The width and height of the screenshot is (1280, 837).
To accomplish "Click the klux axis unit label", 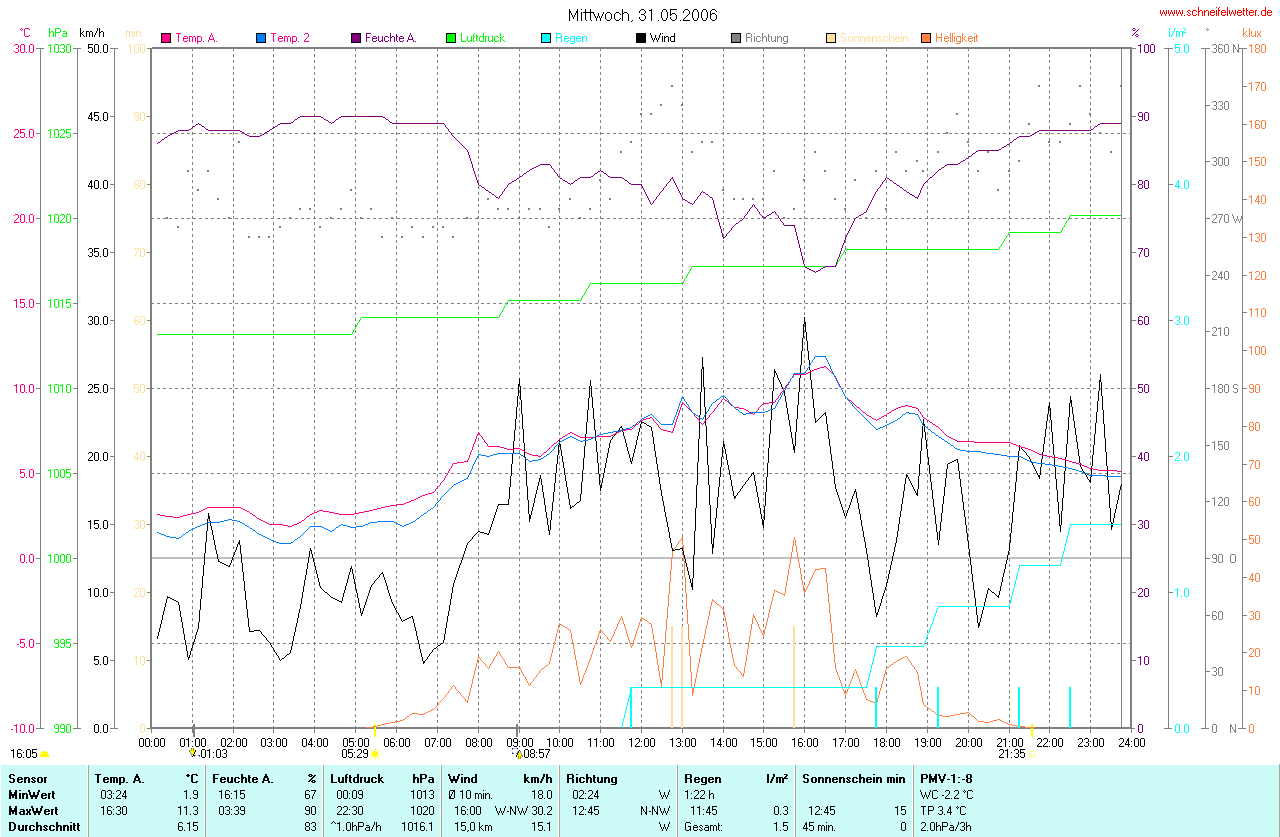I will [x=1251, y=33].
